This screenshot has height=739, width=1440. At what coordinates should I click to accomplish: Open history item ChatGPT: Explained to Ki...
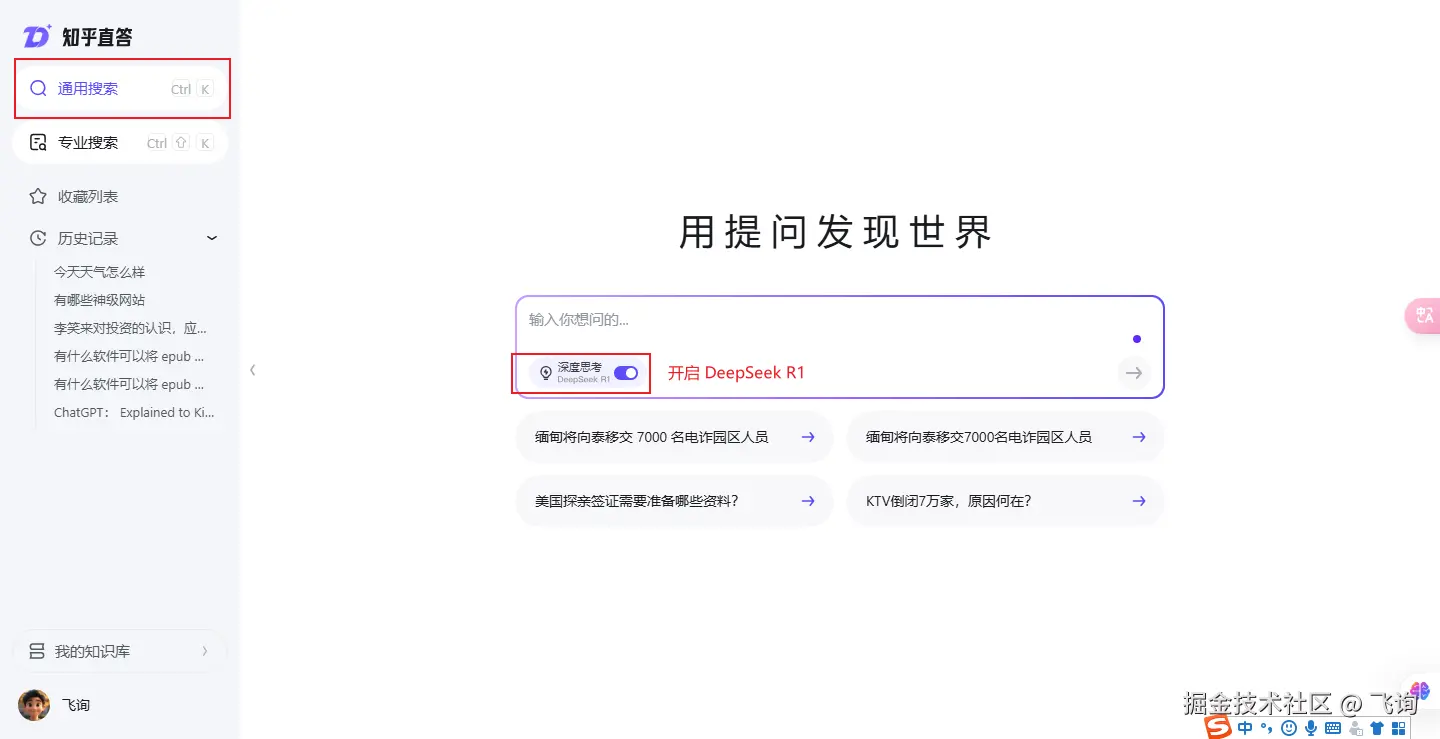coord(134,412)
